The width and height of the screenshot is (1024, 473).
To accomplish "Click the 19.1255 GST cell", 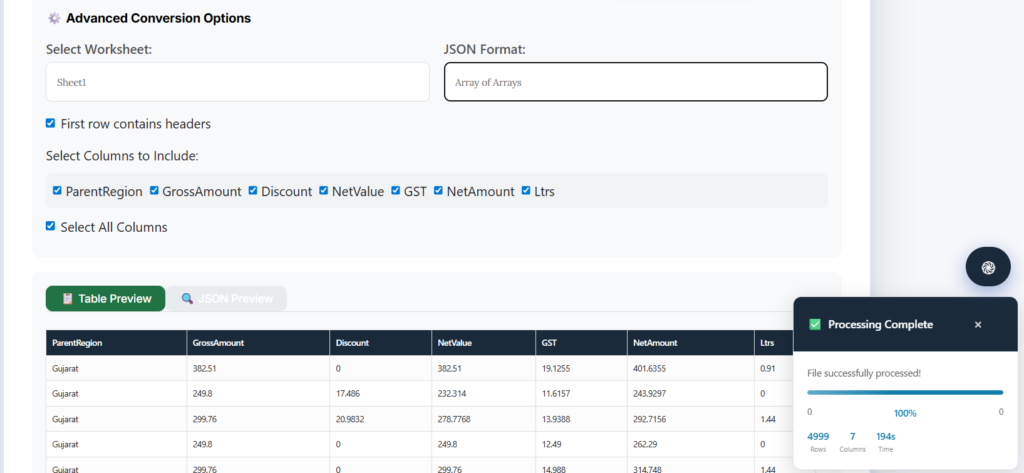I will [581, 368].
